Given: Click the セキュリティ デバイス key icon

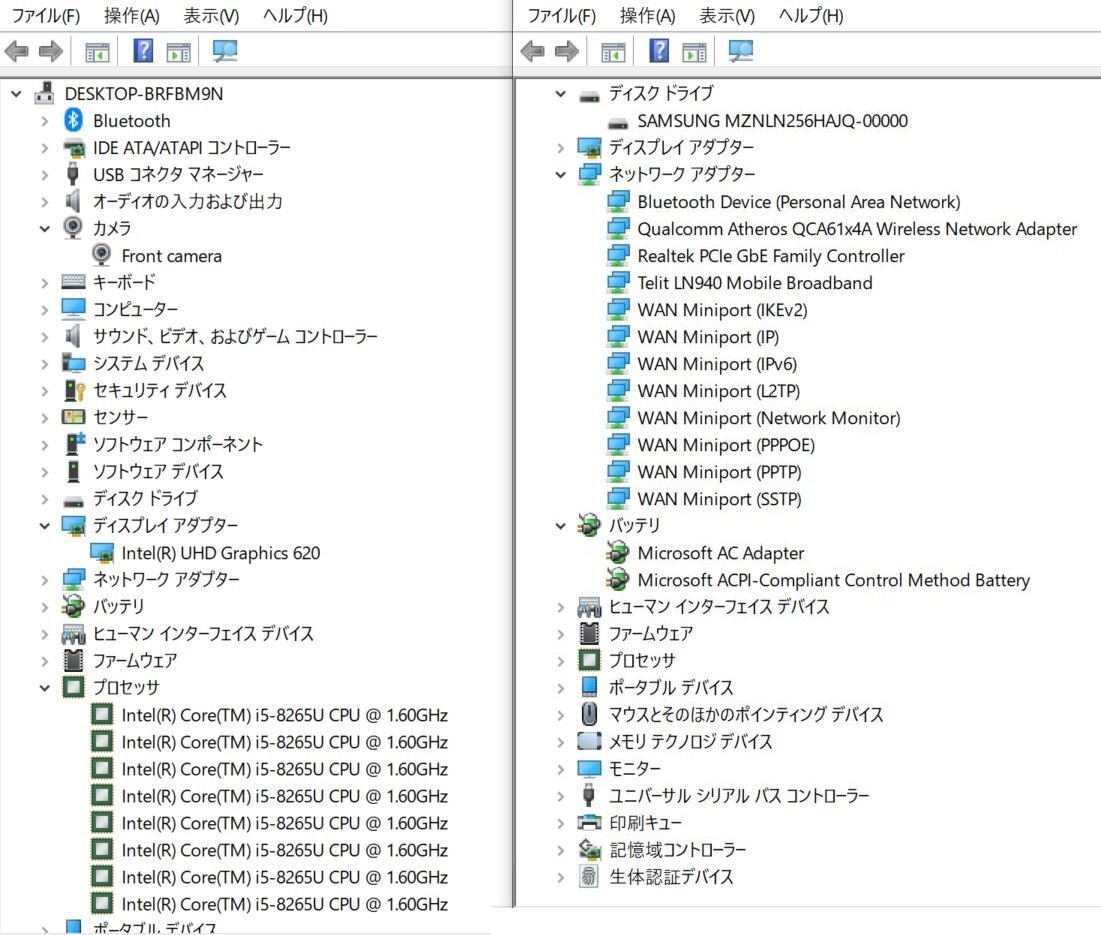Looking at the screenshot, I should [74, 390].
